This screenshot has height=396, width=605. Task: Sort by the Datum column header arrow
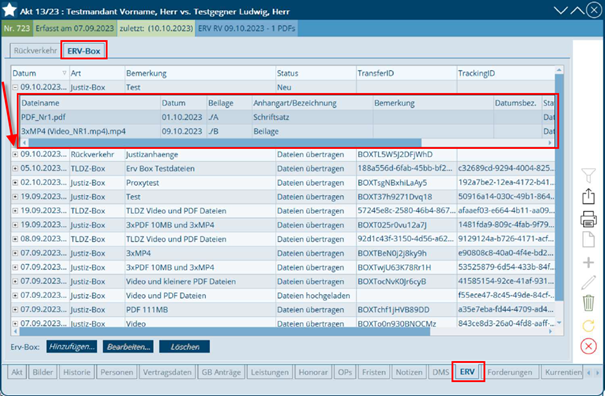(64, 73)
